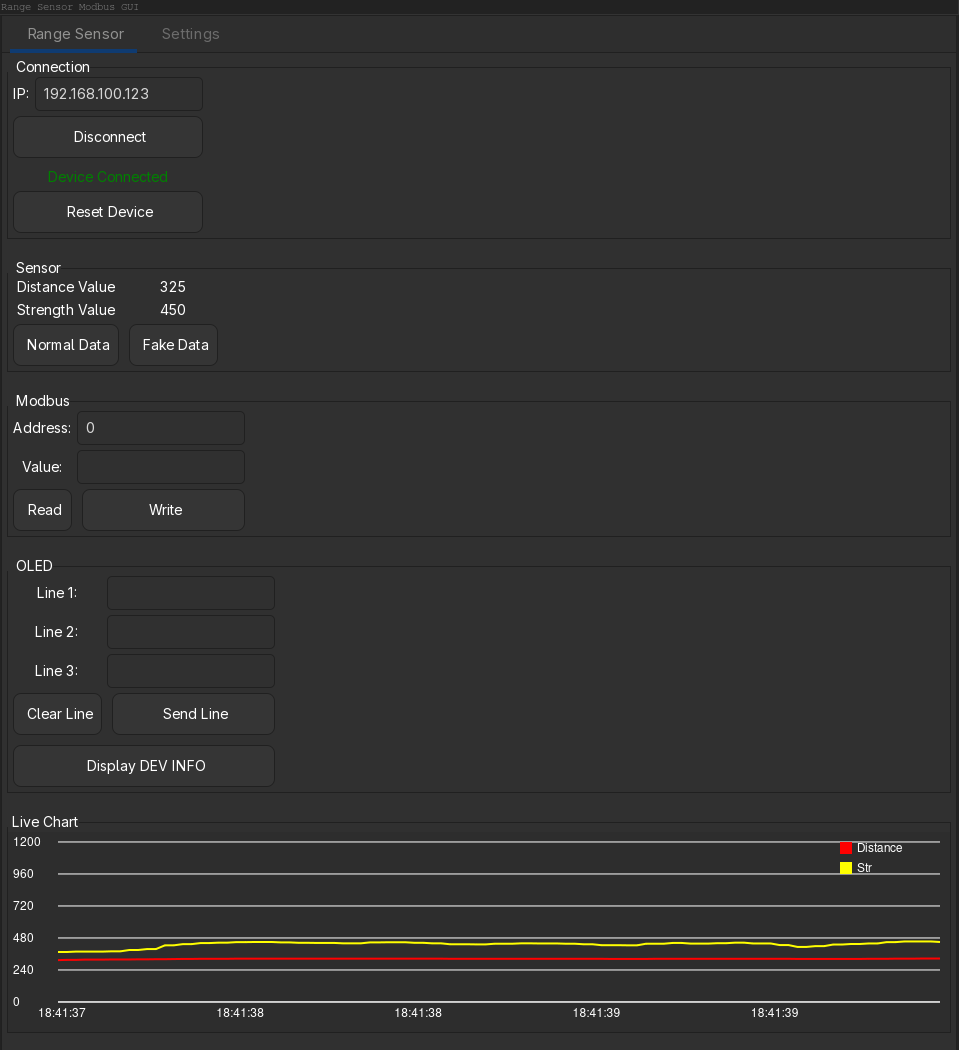
Task: Focus the Modbus Address field
Action: click(x=161, y=428)
